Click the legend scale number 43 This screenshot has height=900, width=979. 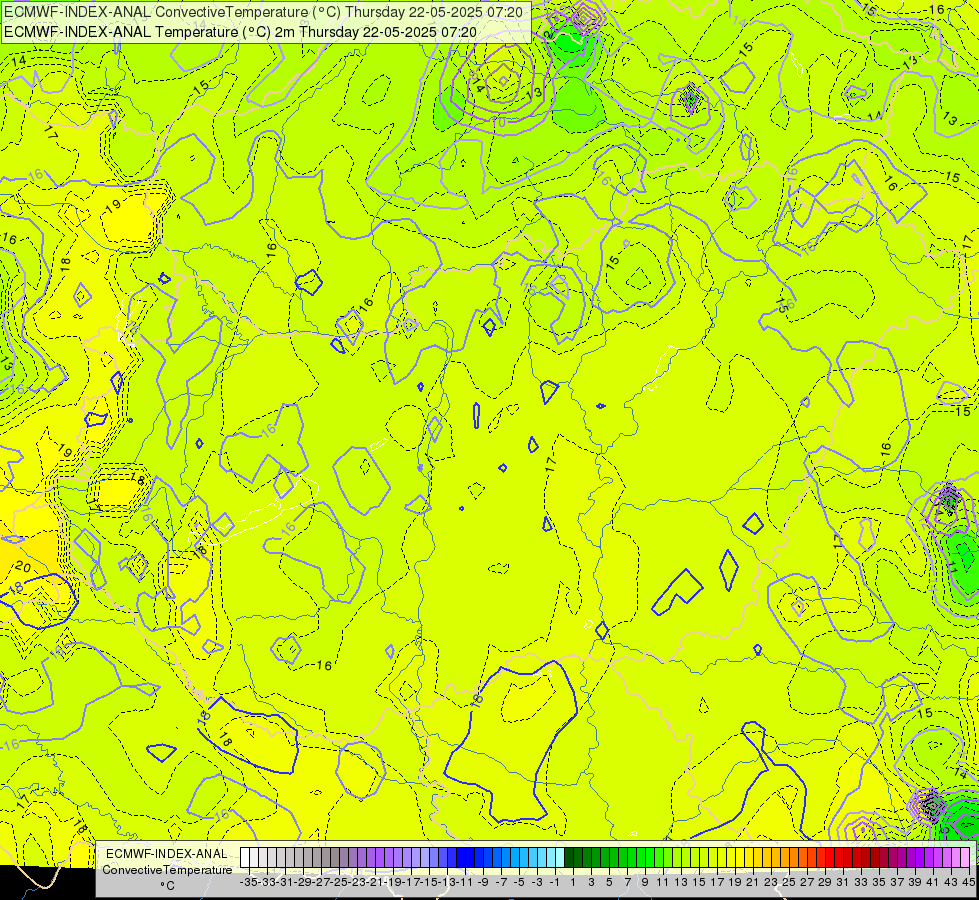coord(950,882)
